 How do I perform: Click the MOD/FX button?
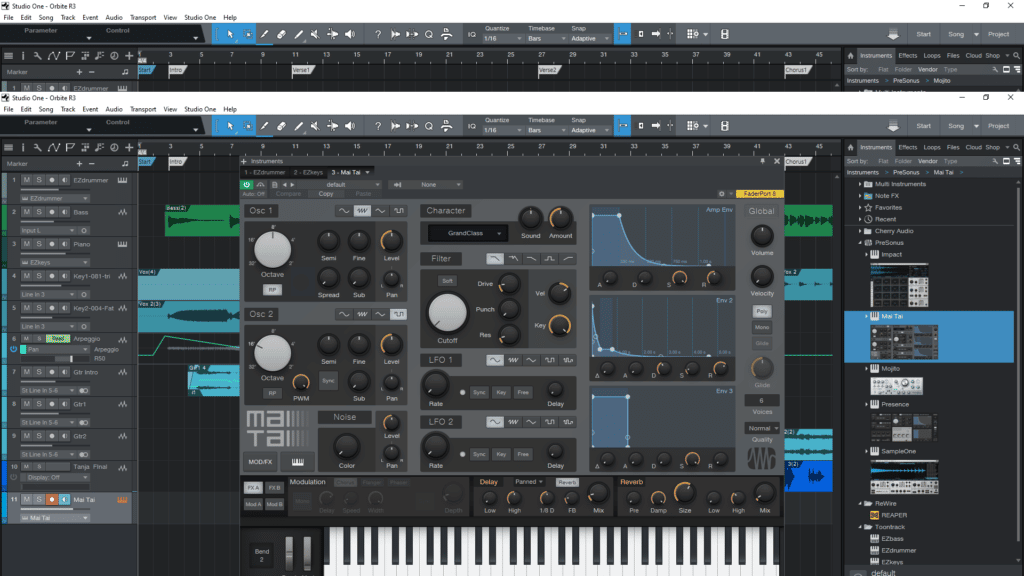coord(260,462)
